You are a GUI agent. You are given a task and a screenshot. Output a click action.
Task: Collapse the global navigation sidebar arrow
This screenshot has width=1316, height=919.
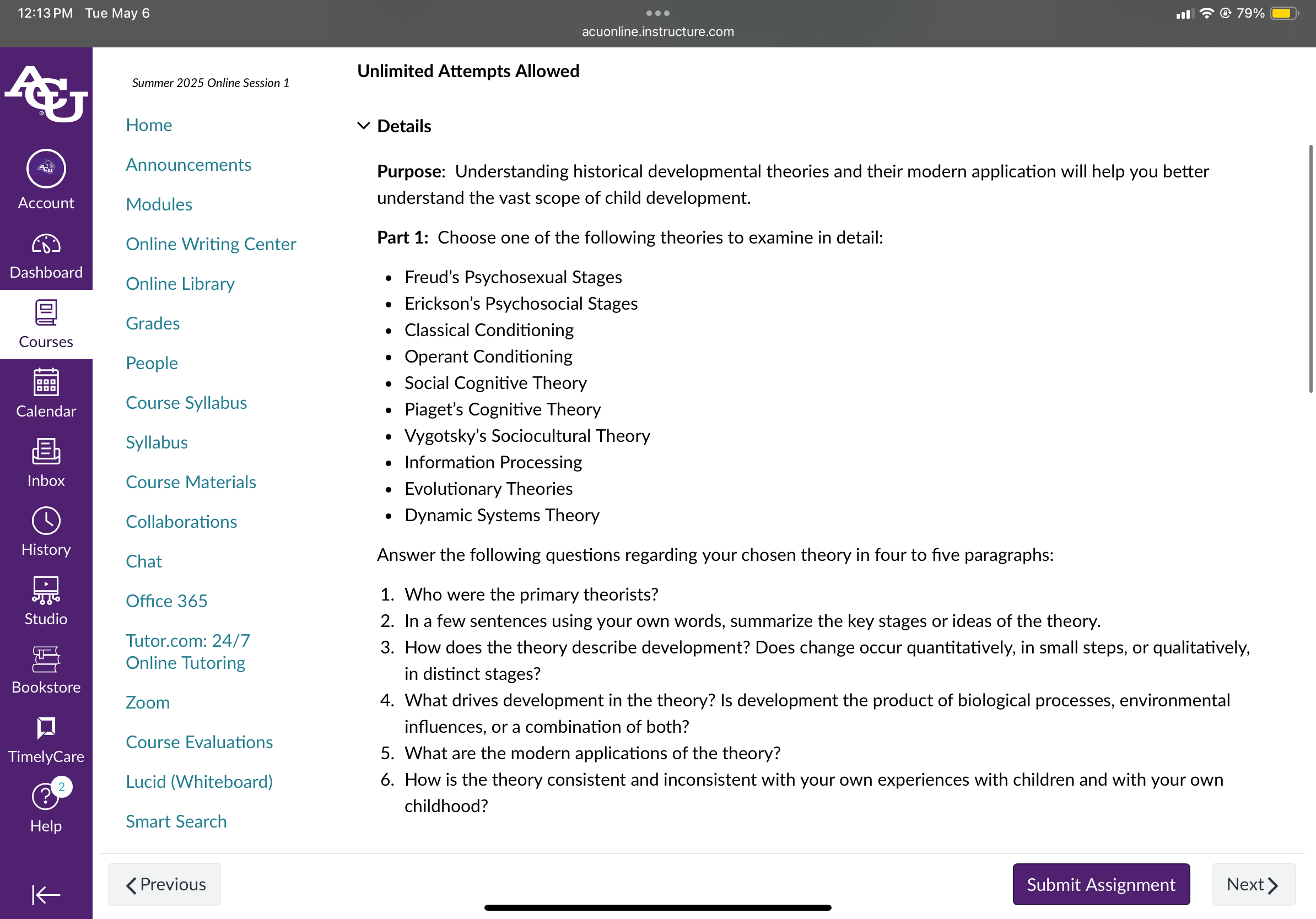(46, 894)
